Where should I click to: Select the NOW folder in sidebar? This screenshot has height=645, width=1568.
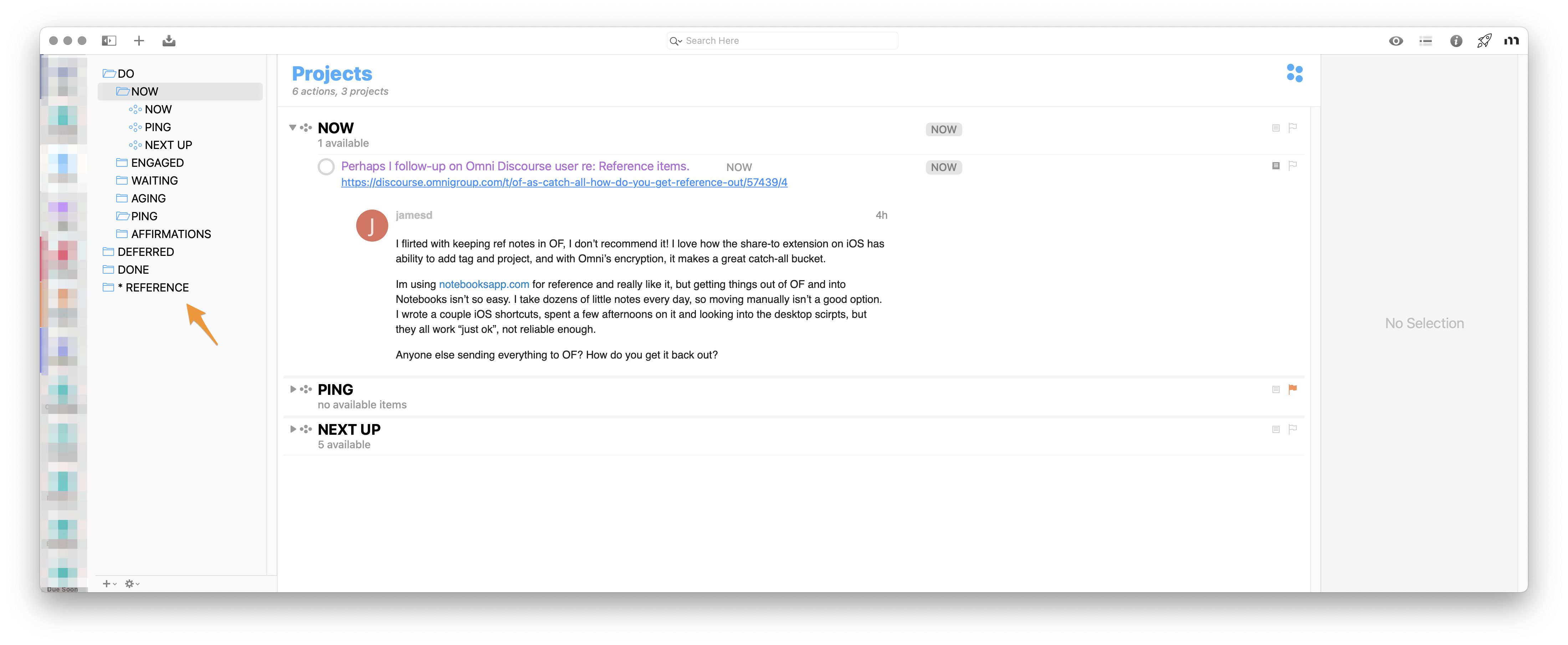pyautogui.click(x=180, y=91)
